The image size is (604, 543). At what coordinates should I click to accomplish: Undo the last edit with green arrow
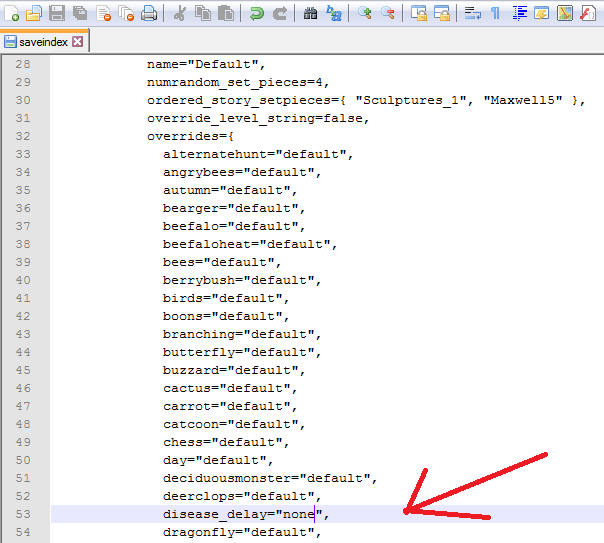click(x=256, y=13)
